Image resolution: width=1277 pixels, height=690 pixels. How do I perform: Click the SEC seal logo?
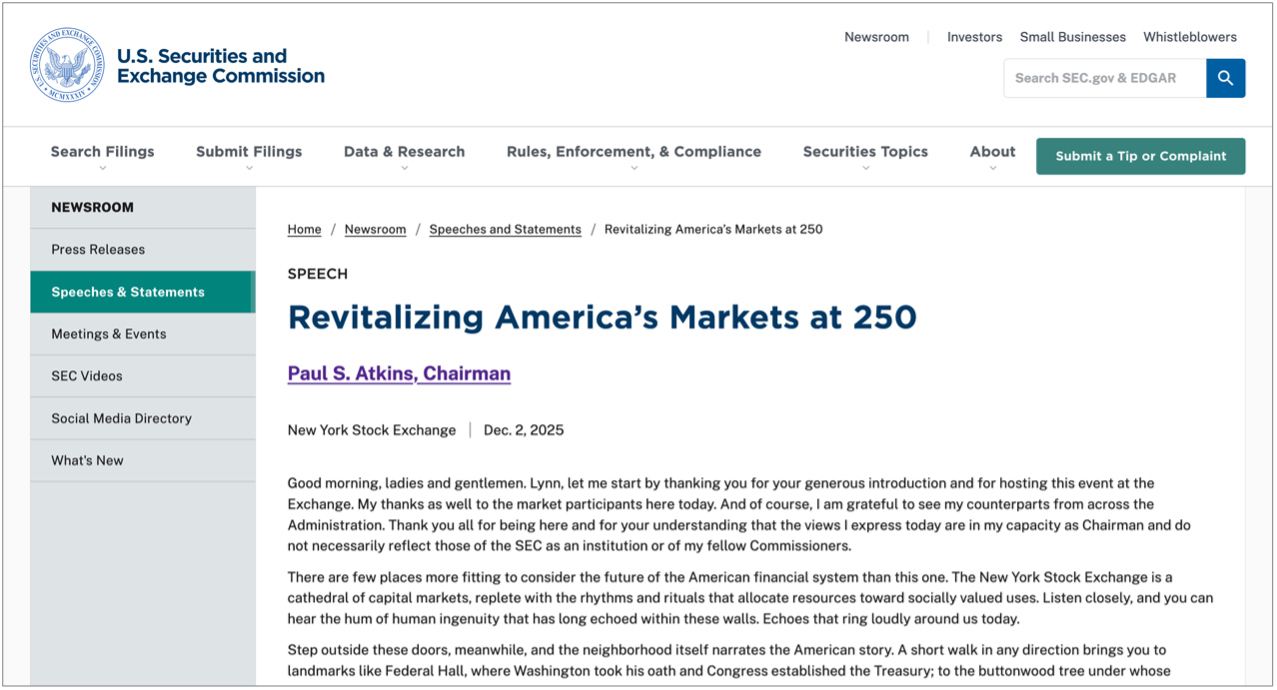coord(66,65)
